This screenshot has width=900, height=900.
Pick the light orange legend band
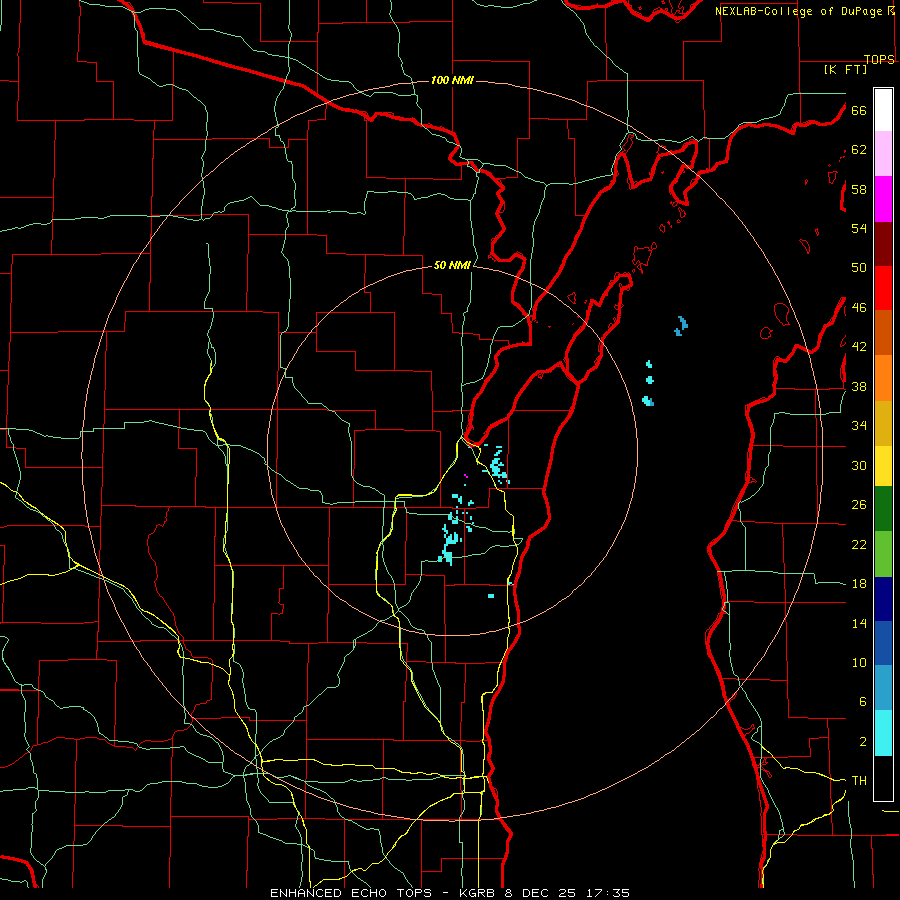tap(883, 378)
